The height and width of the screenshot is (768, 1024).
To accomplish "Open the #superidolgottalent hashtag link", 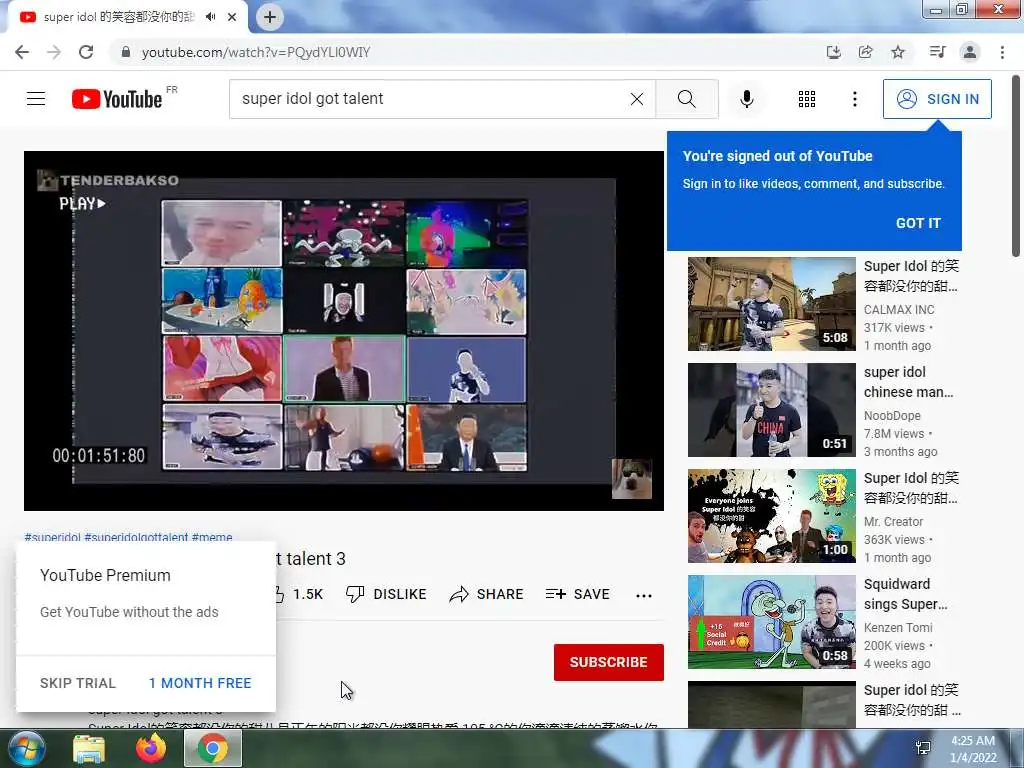I will click(x=136, y=537).
